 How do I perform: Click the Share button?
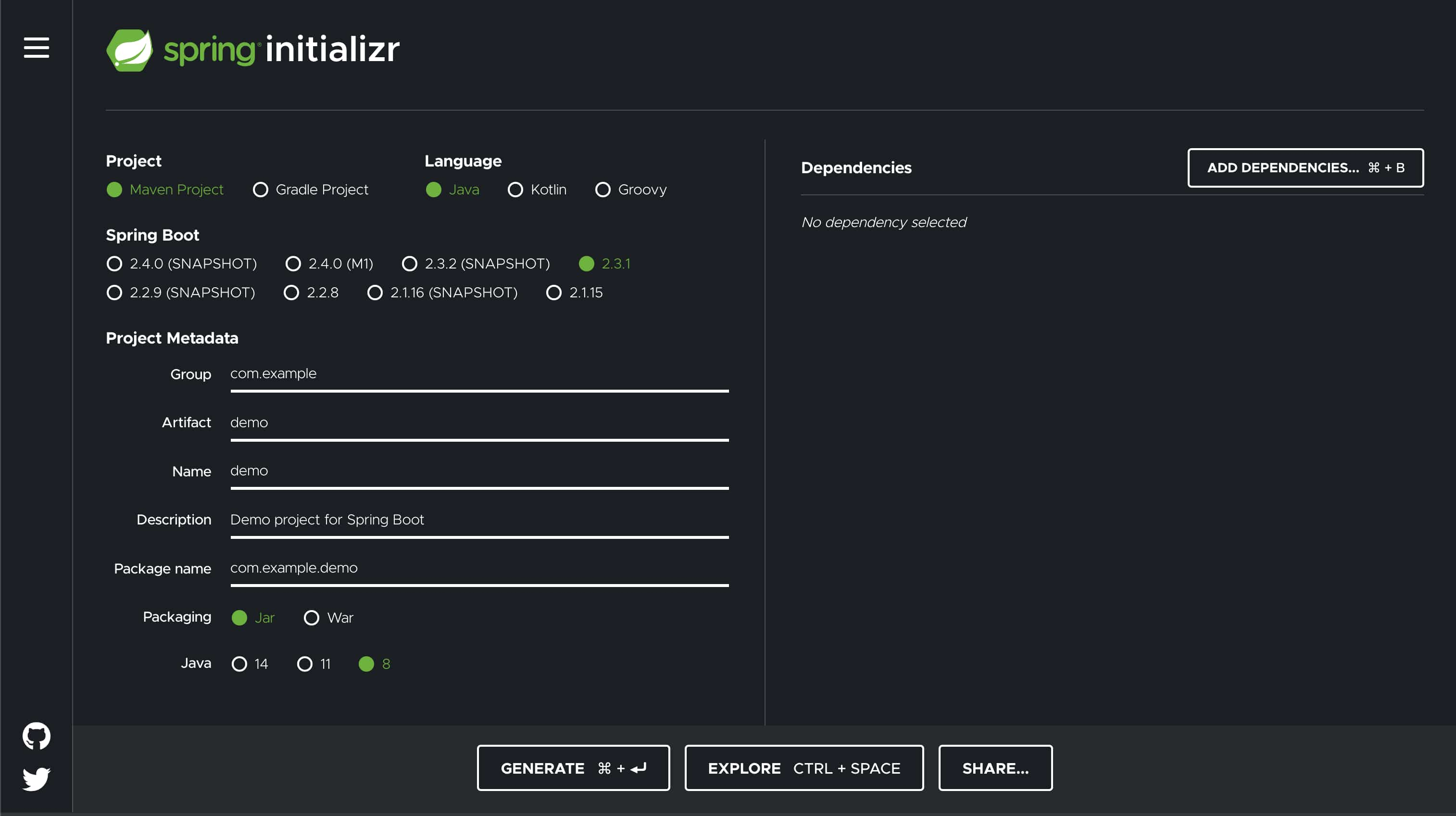(995, 768)
